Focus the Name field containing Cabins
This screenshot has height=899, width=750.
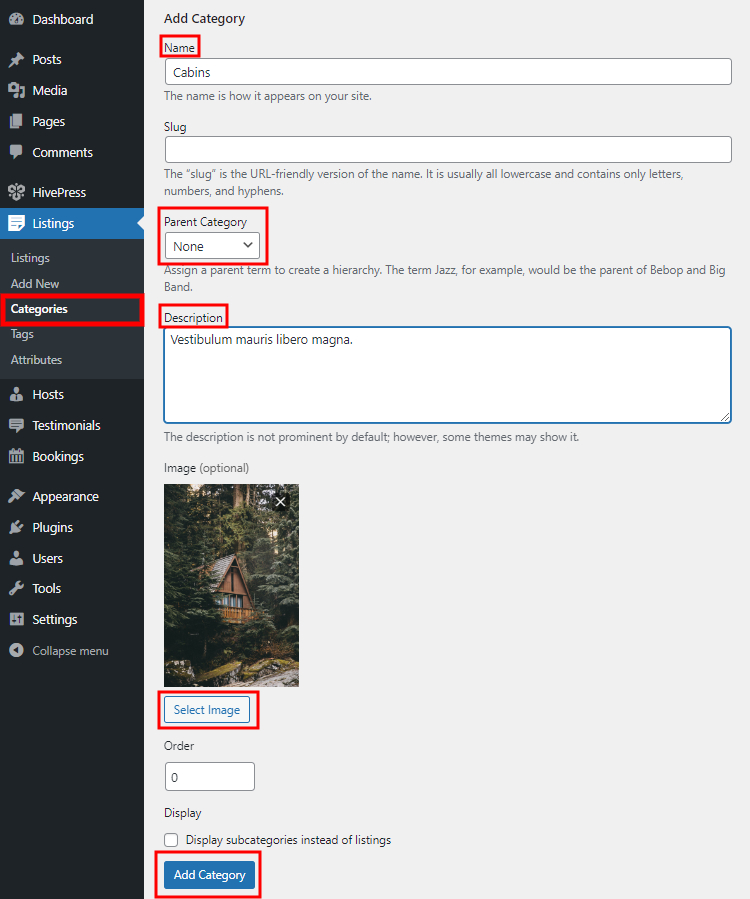448,72
